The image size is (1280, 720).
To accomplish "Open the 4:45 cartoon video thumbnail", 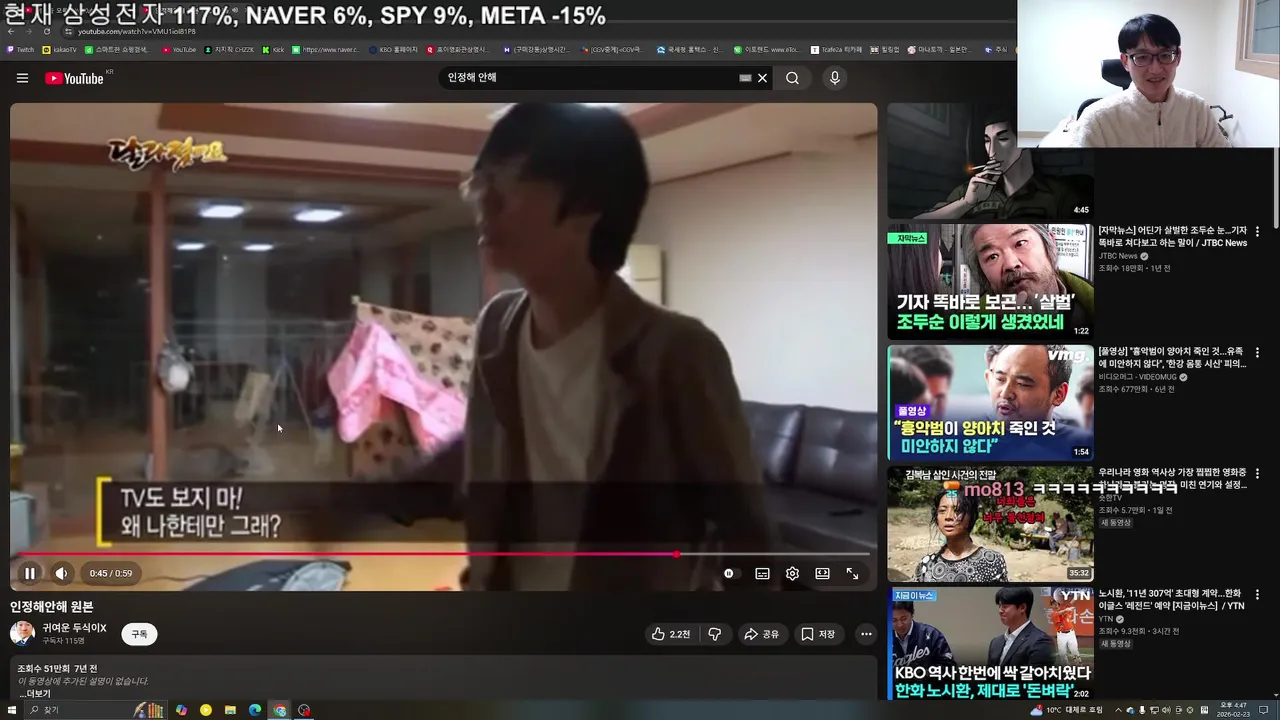I will [990, 160].
